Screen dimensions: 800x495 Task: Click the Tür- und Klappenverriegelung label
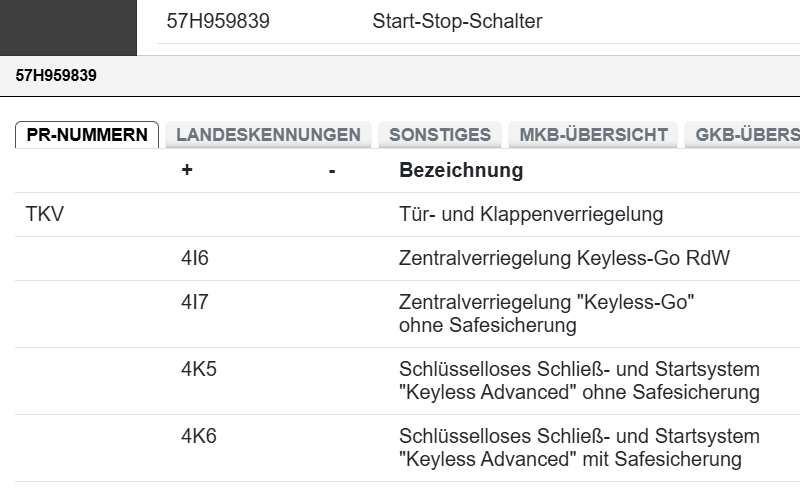[531, 214]
